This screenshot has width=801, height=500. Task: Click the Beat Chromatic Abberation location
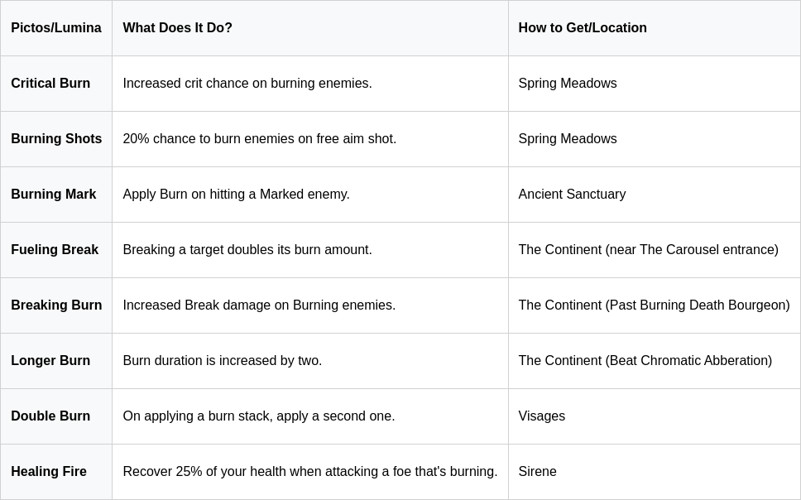coord(645,361)
